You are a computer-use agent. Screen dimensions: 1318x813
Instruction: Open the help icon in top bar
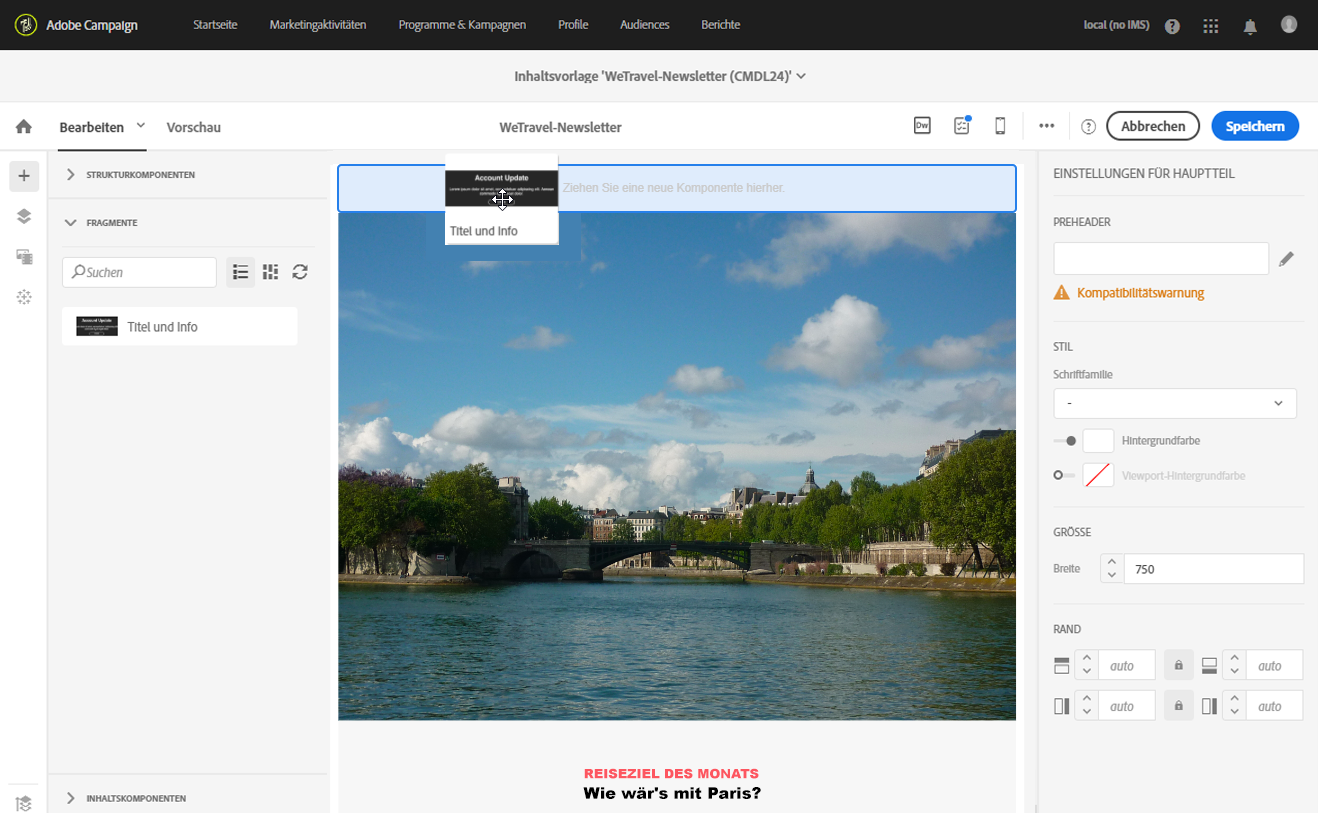[x=1172, y=26]
